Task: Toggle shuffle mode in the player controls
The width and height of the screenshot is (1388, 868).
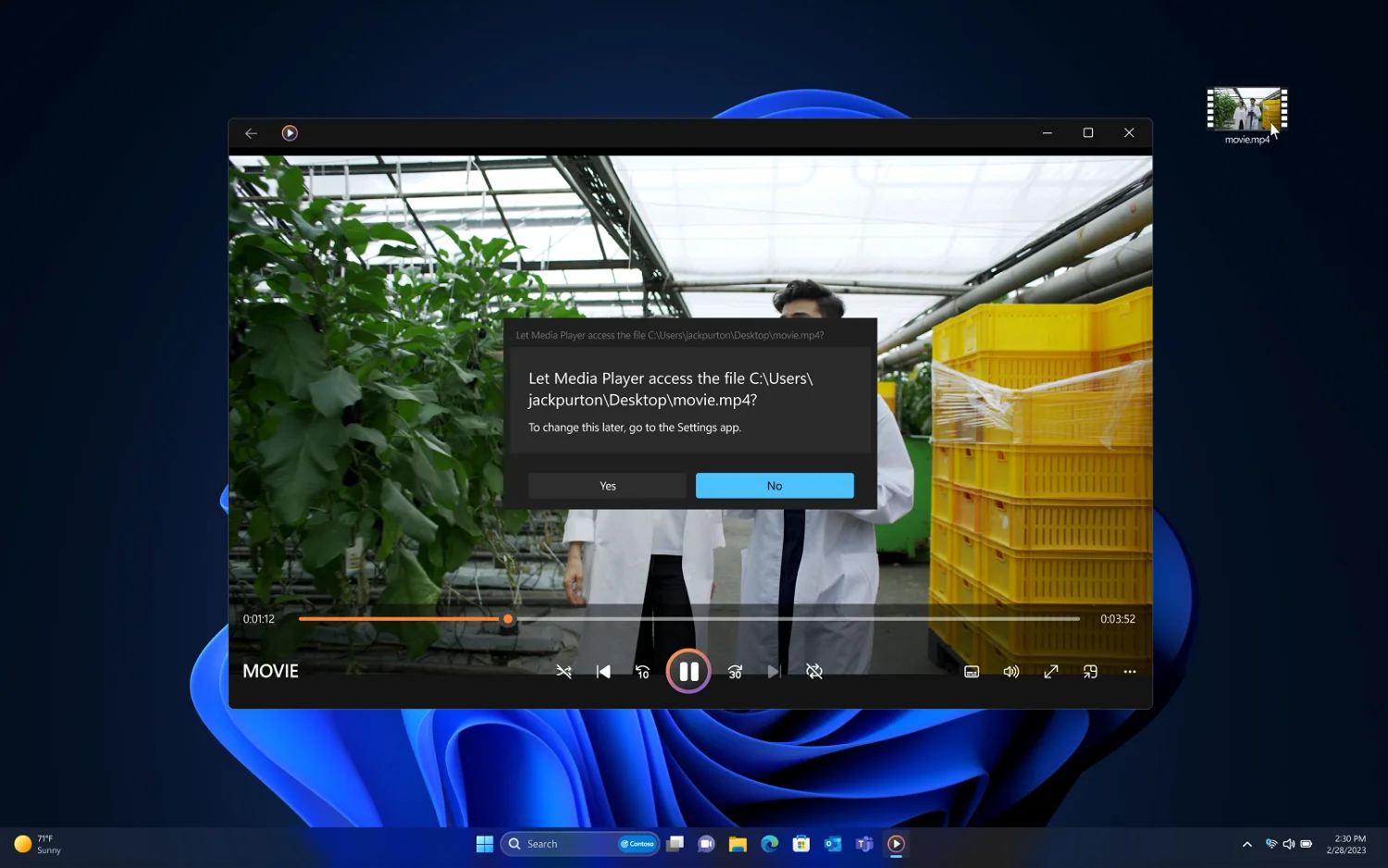Action: click(564, 672)
